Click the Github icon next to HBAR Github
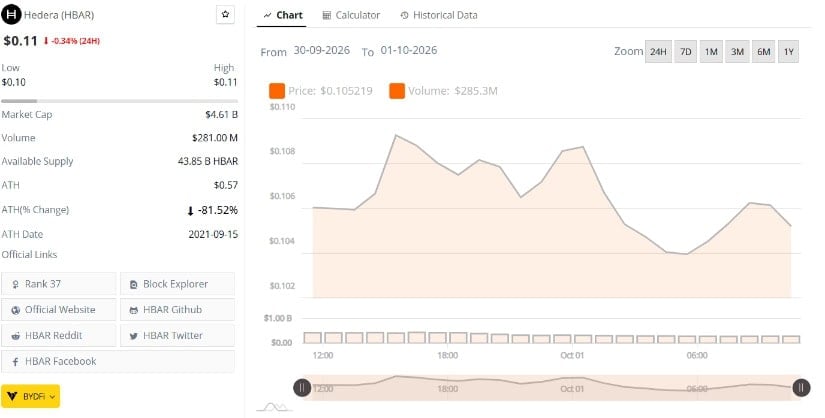 [134, 310]
